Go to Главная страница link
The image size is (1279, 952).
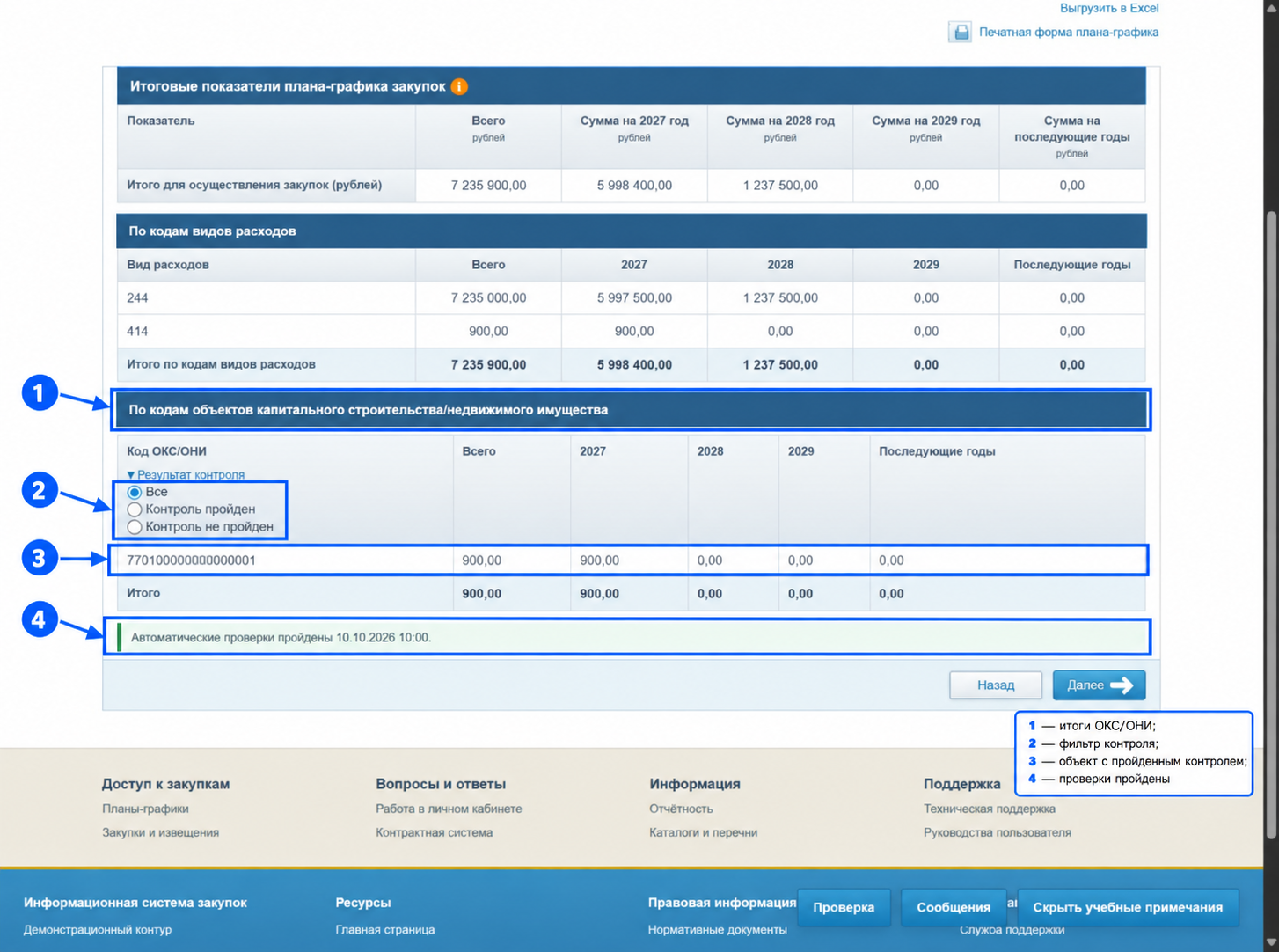384,929
